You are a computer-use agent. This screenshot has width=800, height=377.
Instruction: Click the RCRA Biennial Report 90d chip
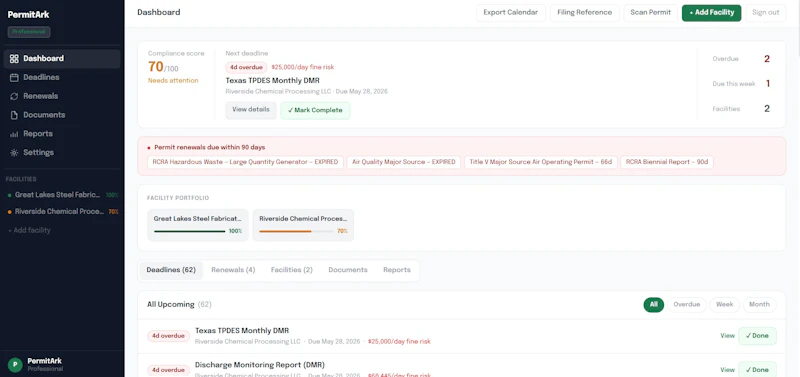[667, 162]
